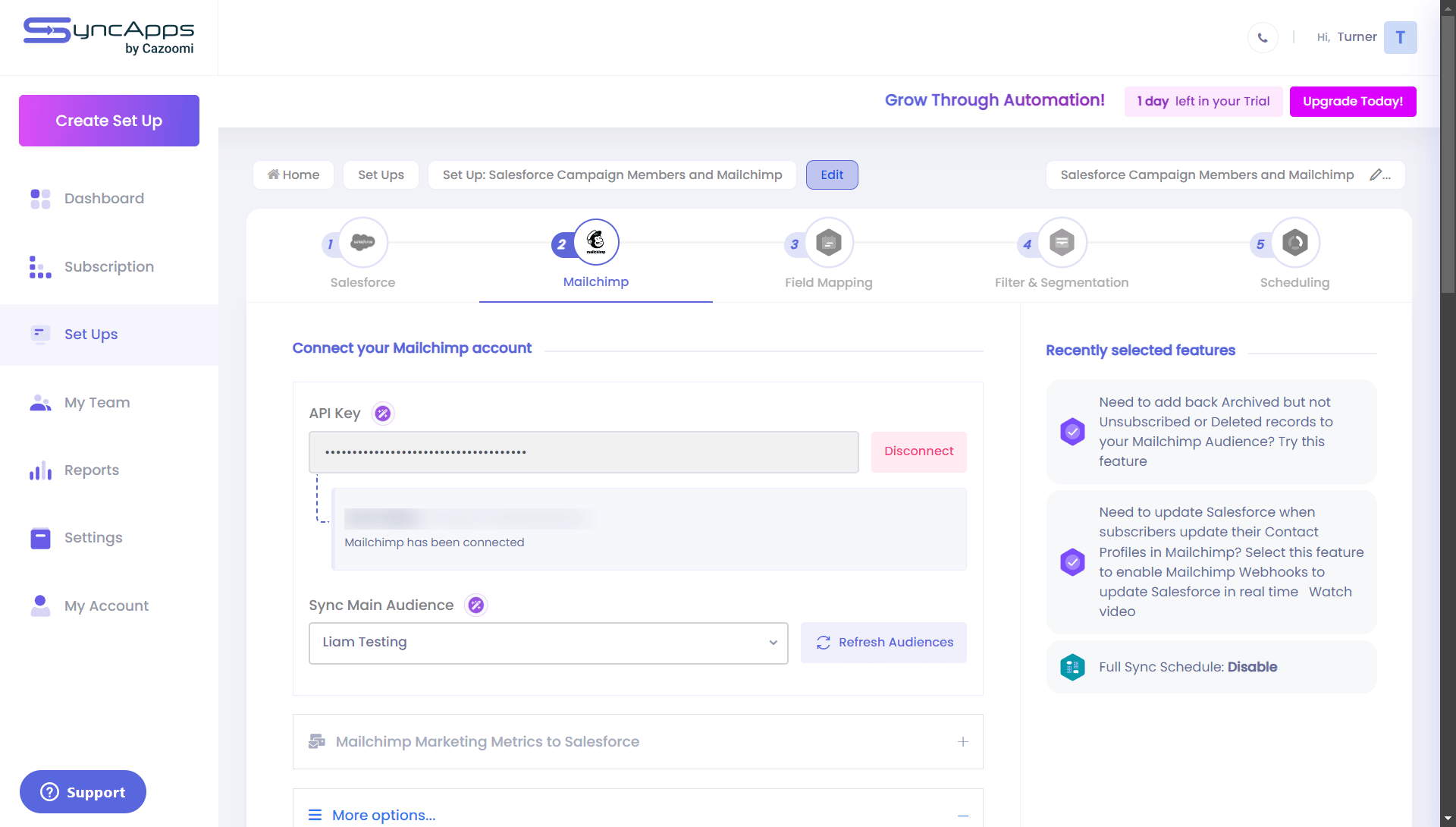The width and height of the screenshot is (1456, 827).
Task: Click checkmark icon of Archived records feature
Action: [x=1072, y=432]
